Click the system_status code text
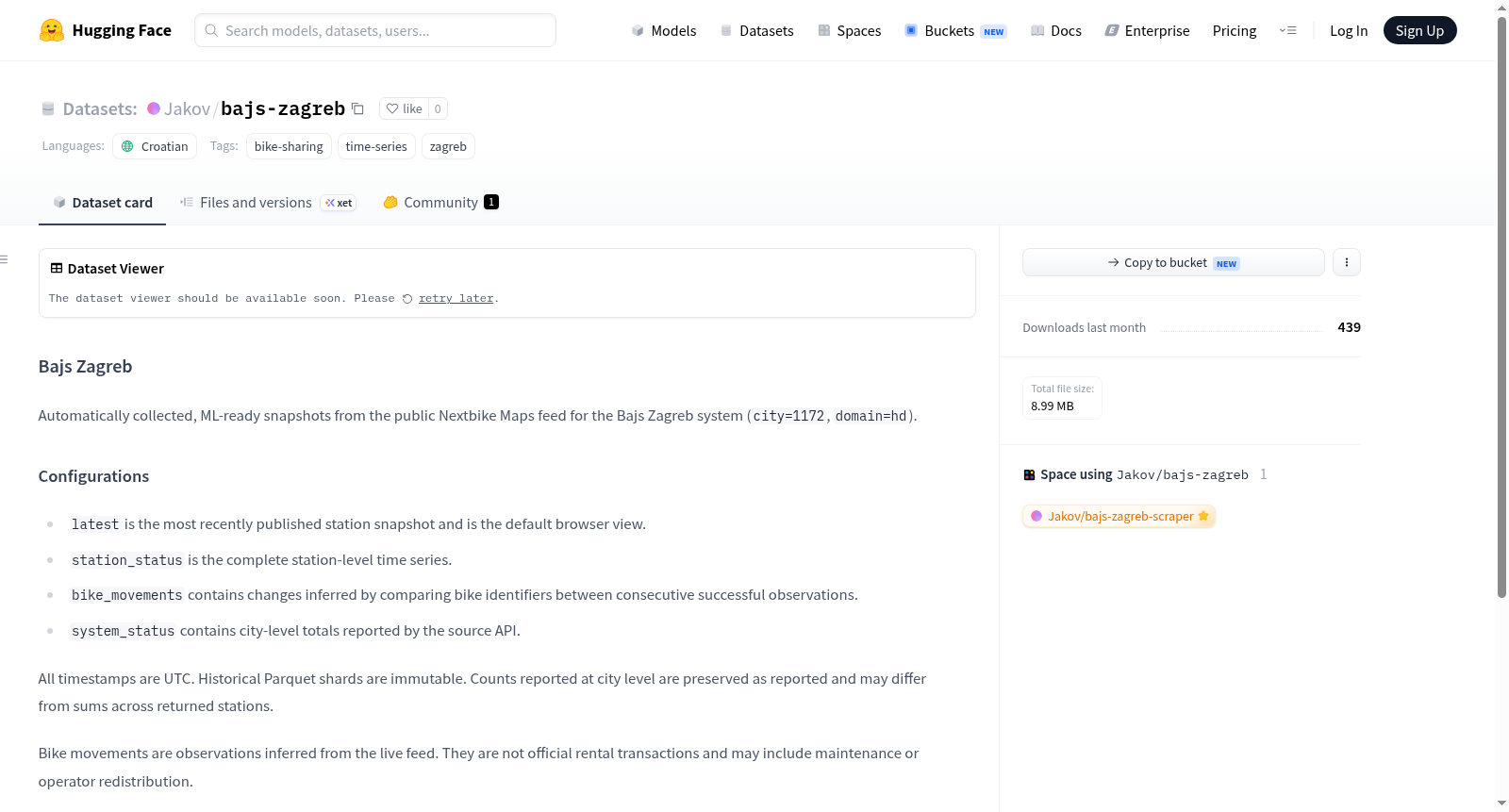 123,631
